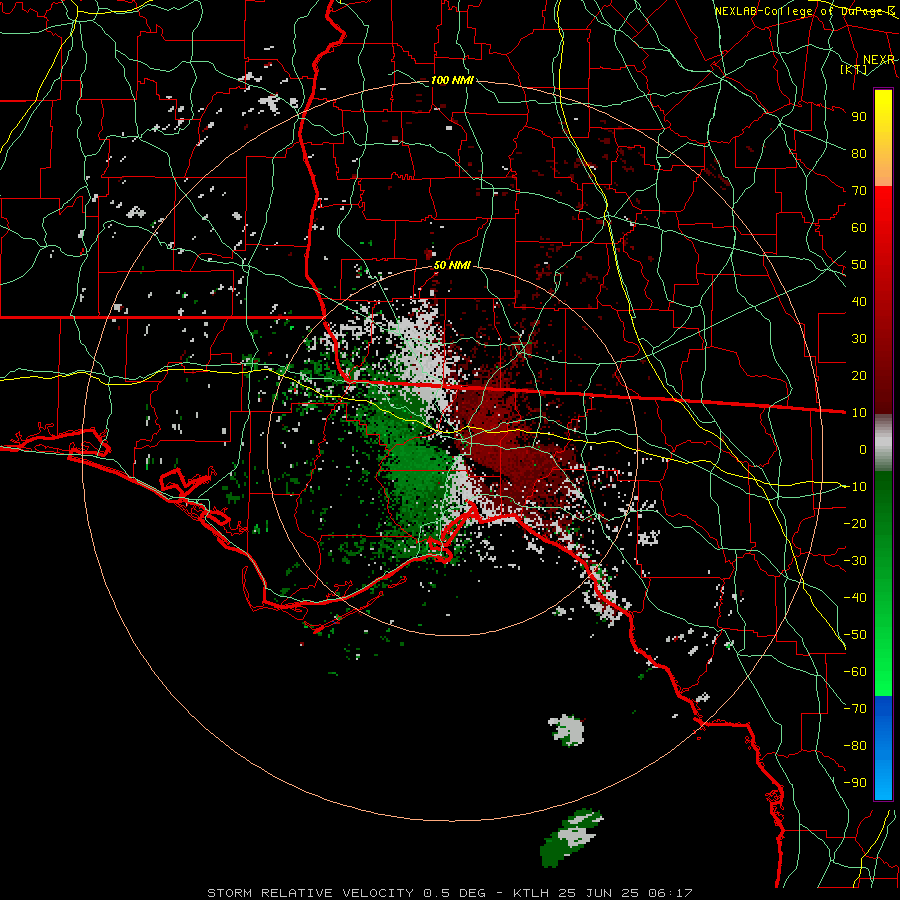Click the -20 knot label on the color scale
Viewport: 900px width, 900px height.
pyautogui.click(x=855, y=523)
